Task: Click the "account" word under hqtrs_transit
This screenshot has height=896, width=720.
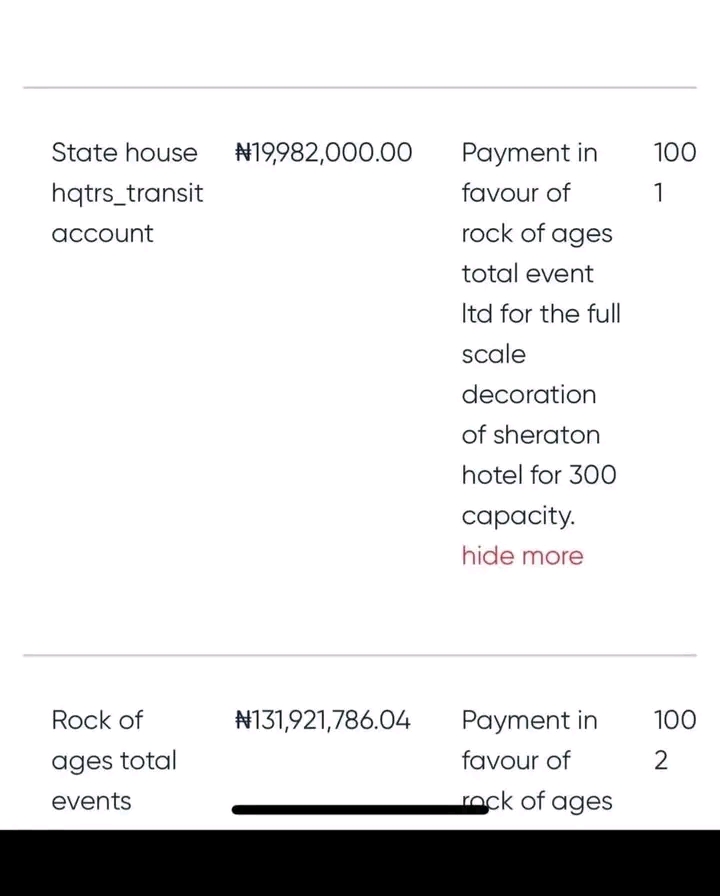Action: [102, 234]
